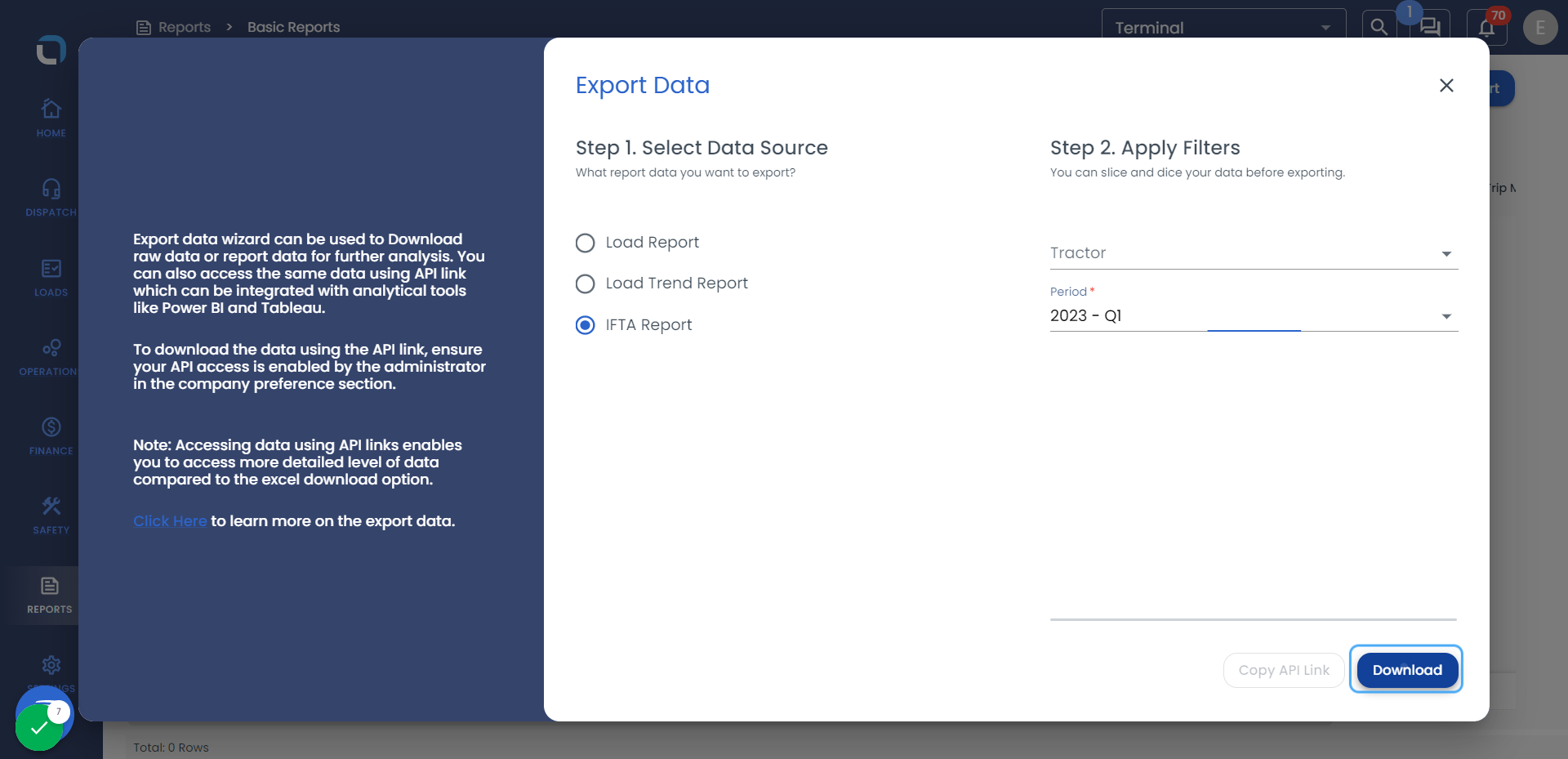Expand the Tractor dropdown
Screen dimensions: 1568x759
pyautogui.click(x=1254, y=253)
